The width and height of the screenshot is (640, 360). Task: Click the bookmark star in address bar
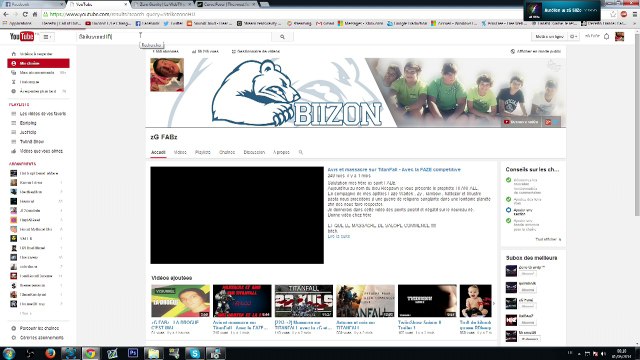(x=613, y=14)
